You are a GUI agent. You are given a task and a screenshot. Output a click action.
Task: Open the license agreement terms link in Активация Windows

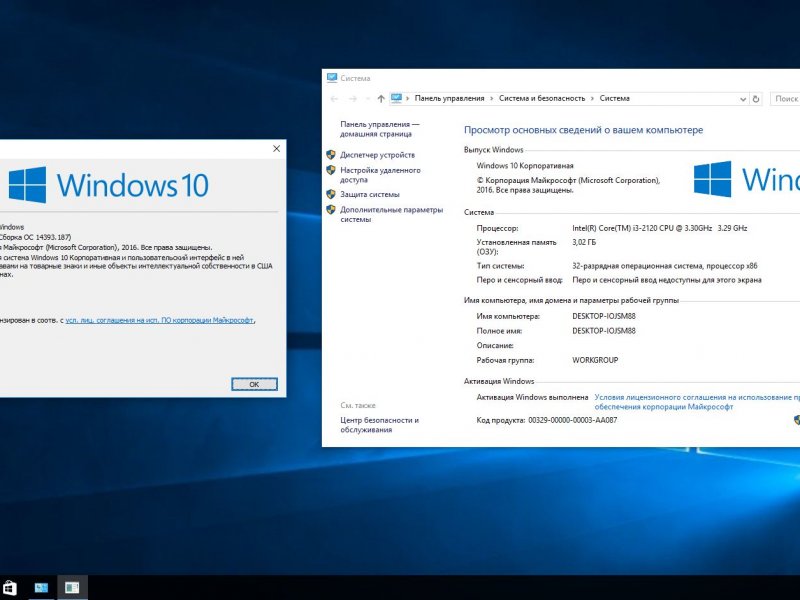697,402
